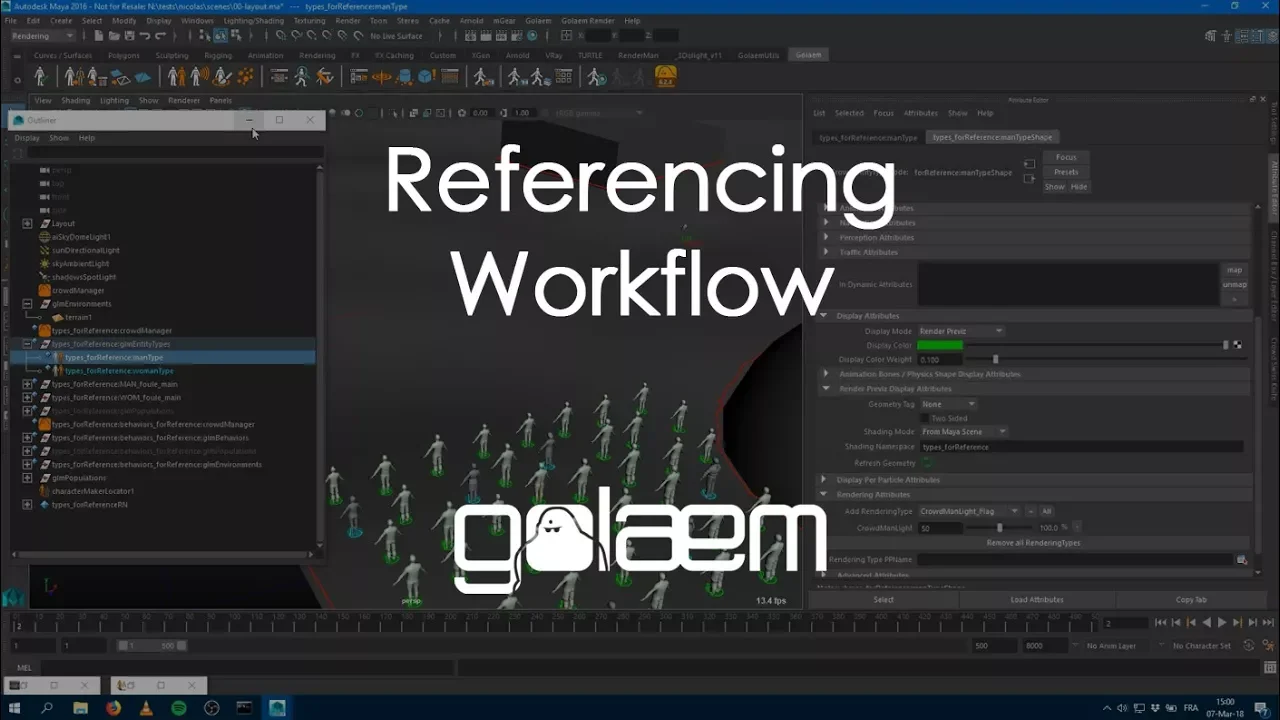Select types_forReference:womanType in Outliner
1280x720 pixels.
[x=119, y=371]
